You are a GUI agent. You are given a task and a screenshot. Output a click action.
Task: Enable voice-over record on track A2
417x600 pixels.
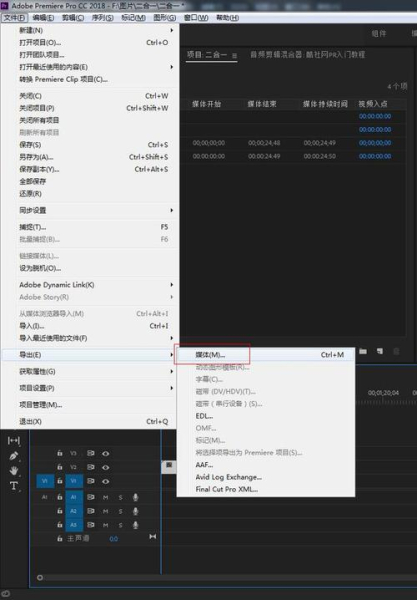135,511
